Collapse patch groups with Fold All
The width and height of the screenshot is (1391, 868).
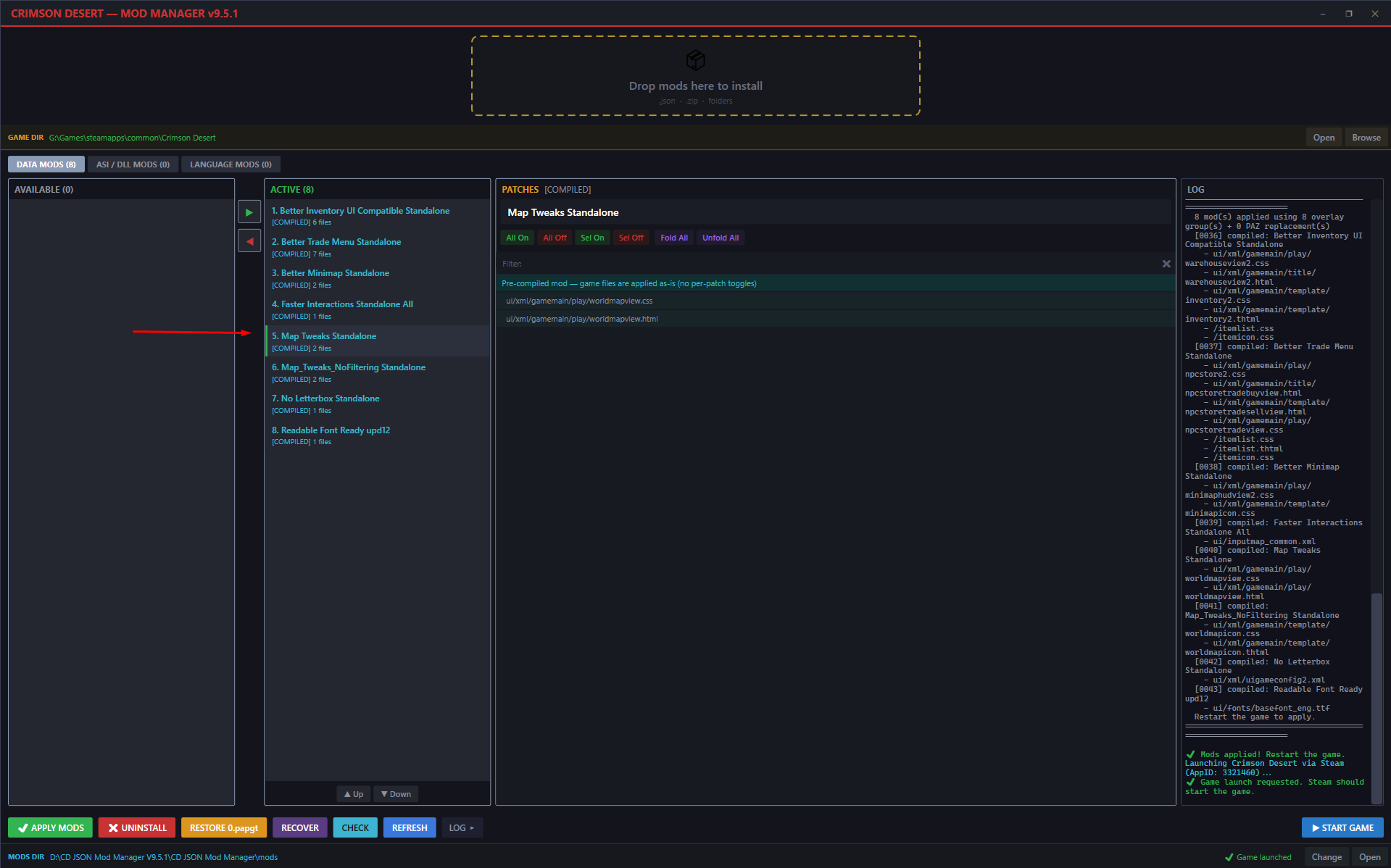click(x=674, y=238)
